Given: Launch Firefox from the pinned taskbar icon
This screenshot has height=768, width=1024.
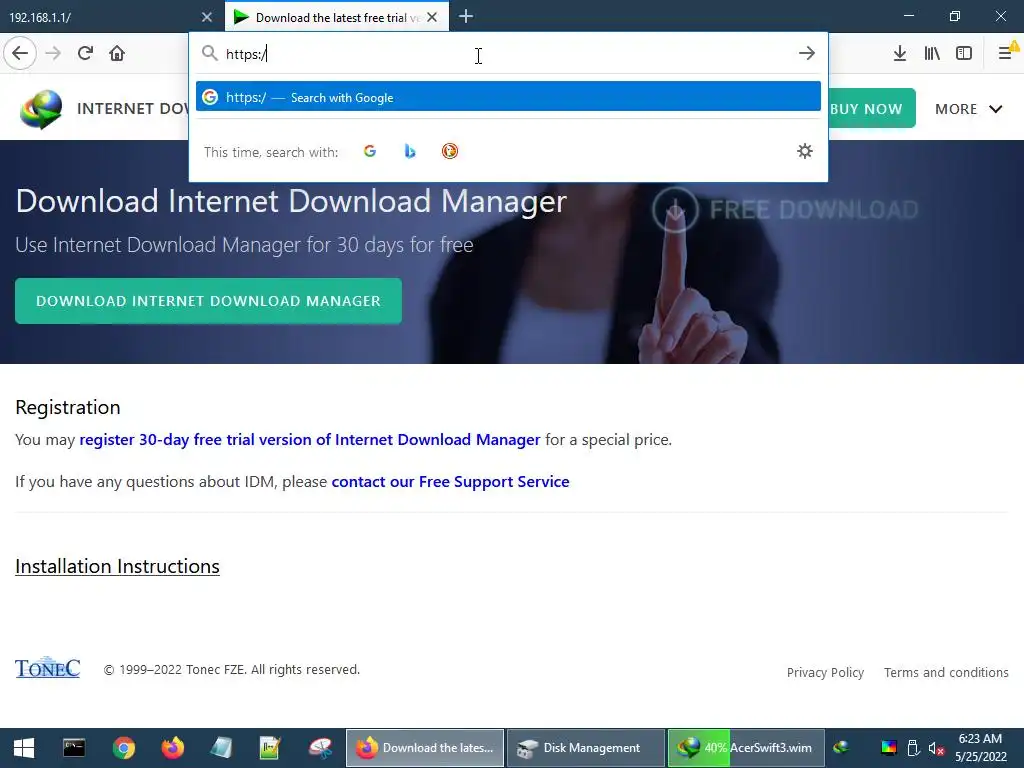Looking at the screenshot, I should coord(172,748).
